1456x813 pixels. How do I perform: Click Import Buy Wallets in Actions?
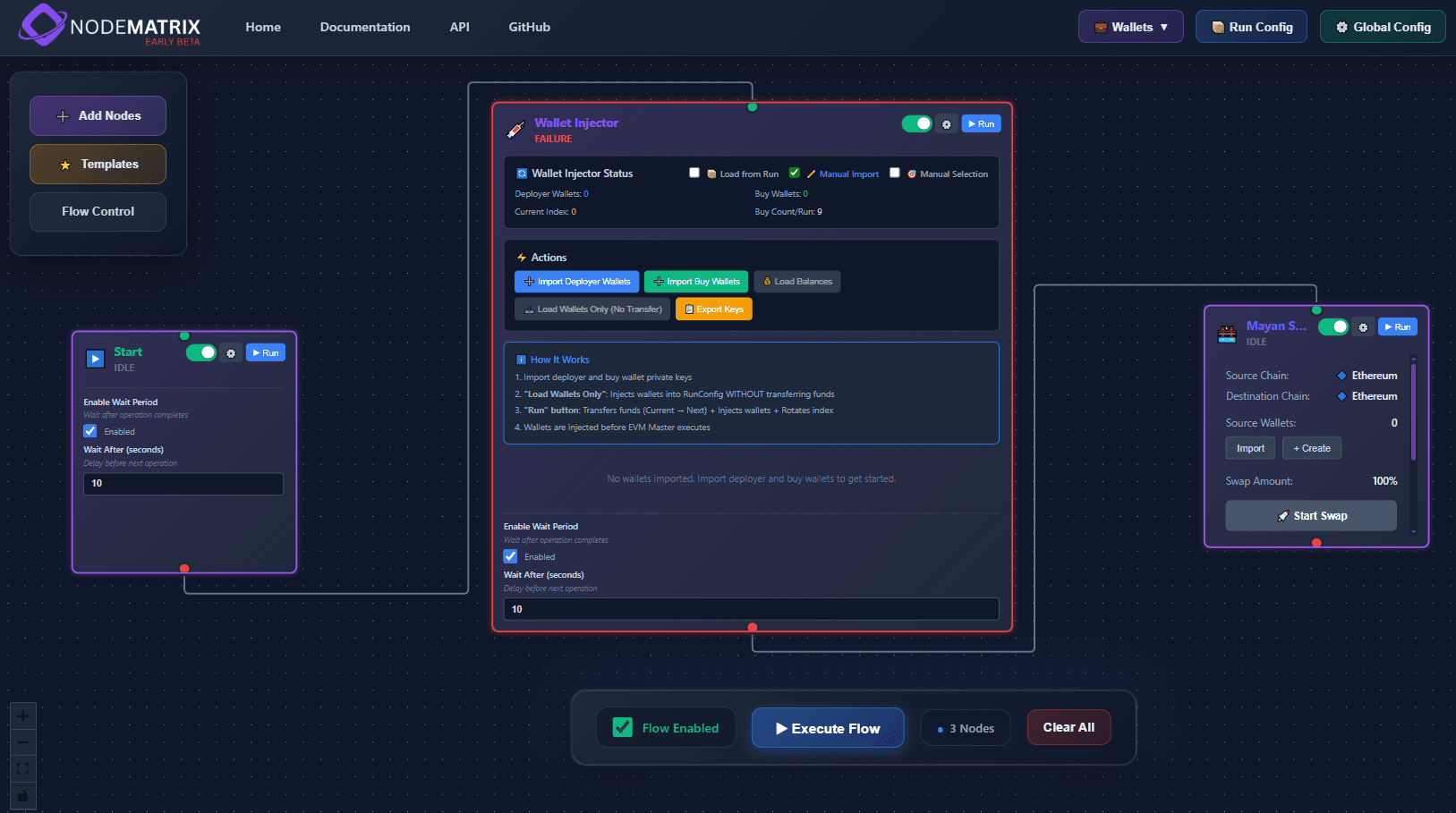695,281
